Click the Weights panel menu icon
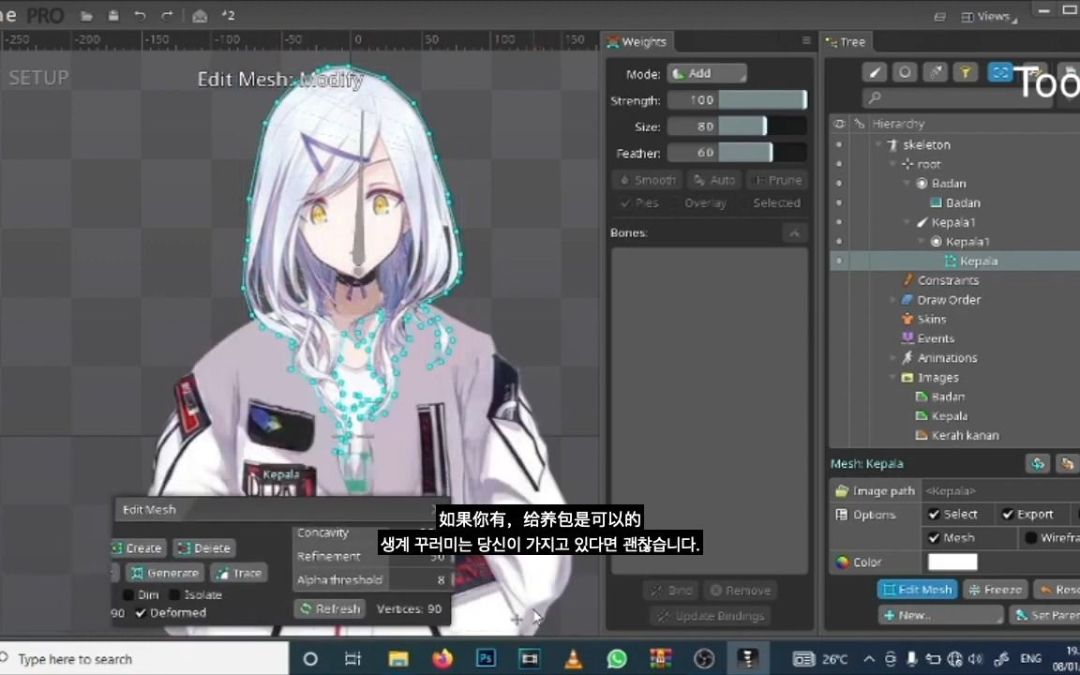Viewport: 1080px width, 675px height. tap(806, 41)
